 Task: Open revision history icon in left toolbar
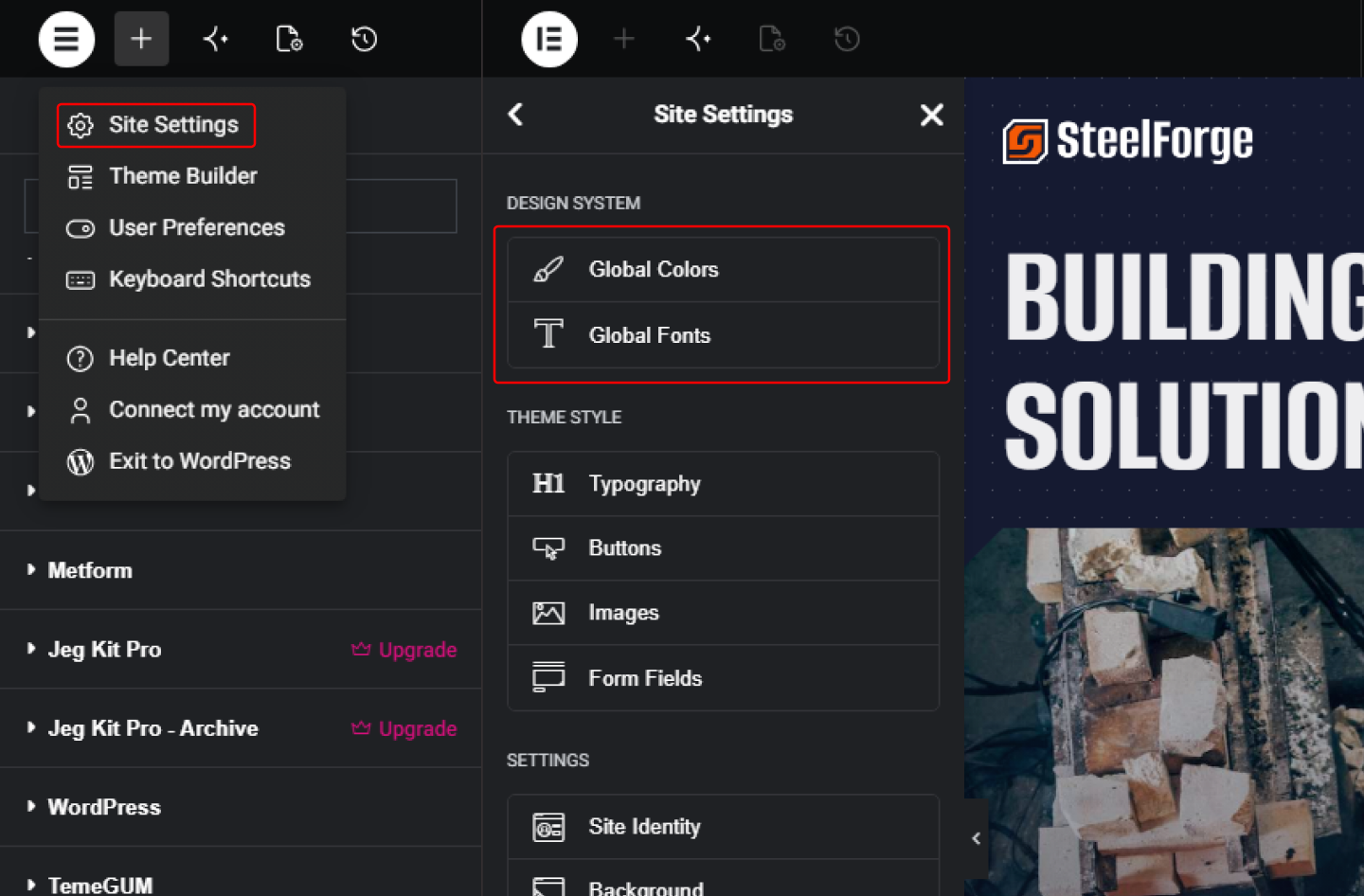[x=364, y=39]
